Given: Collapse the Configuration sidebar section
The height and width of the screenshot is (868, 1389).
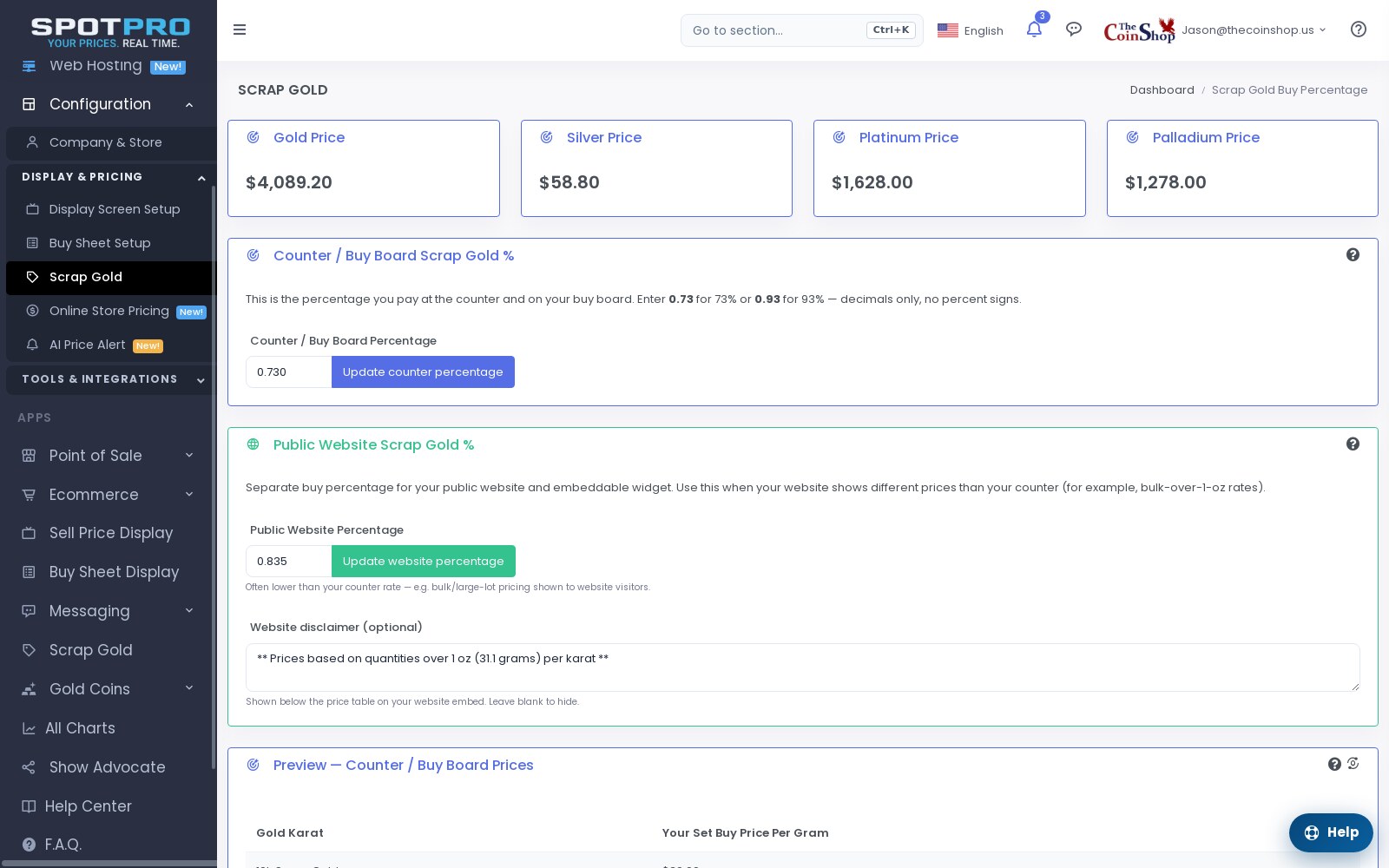Looking at the screenshot, I should pos(189,104).
